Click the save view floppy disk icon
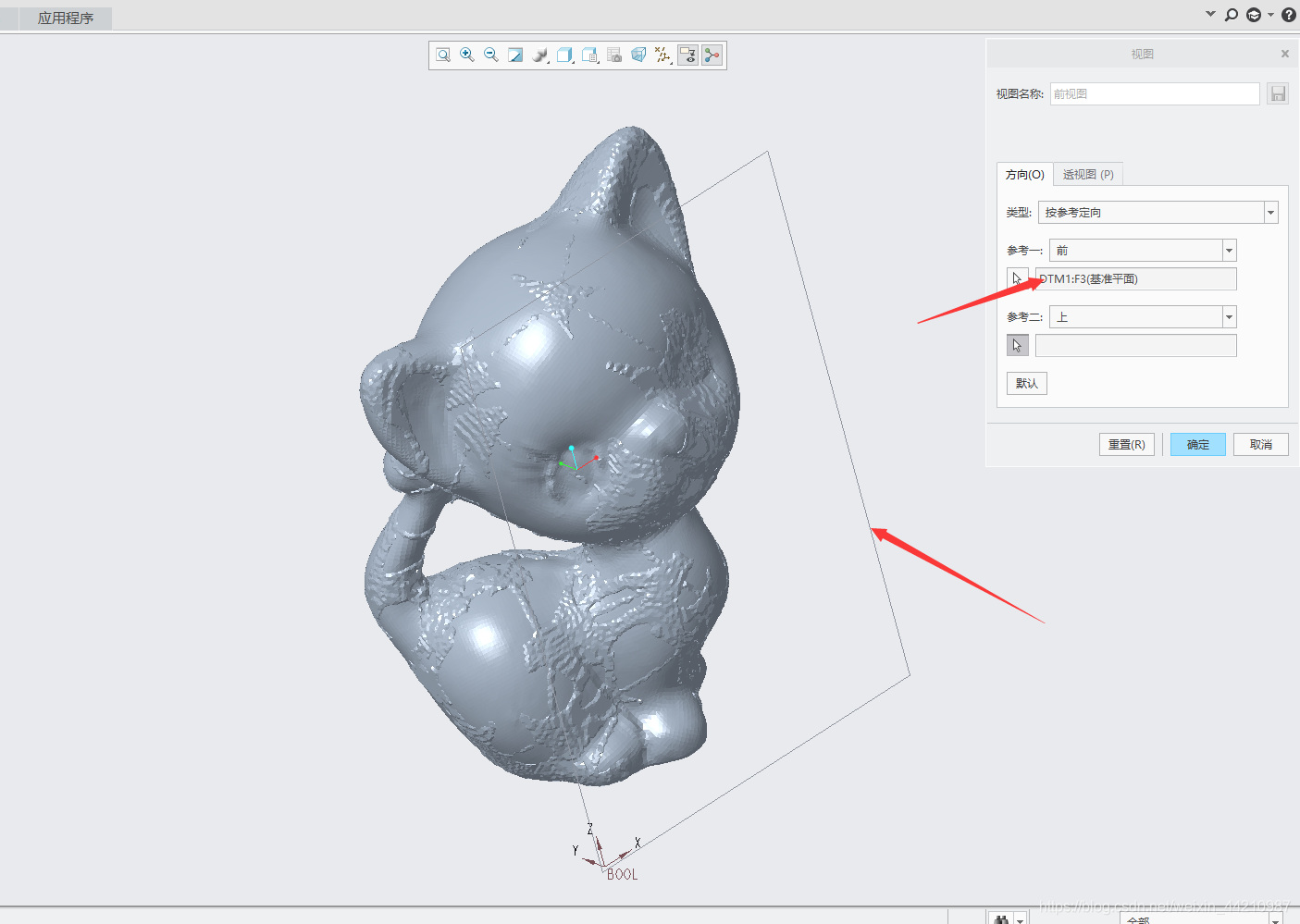Image resolution: width=1300 pixels, height=924 pixels. tap(1278, 93)
